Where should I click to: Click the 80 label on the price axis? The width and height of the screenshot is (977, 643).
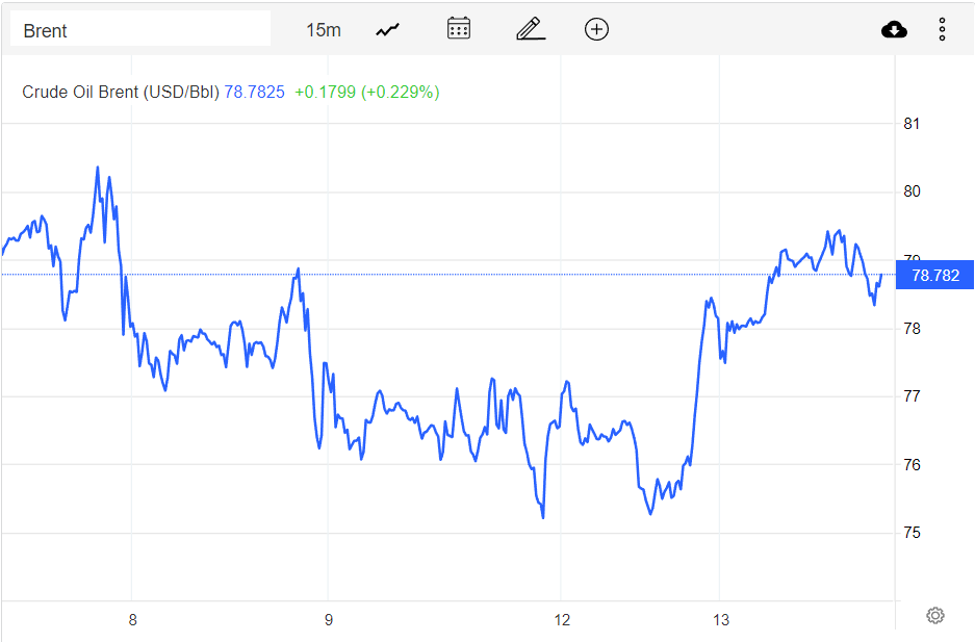tap(911, 192)
